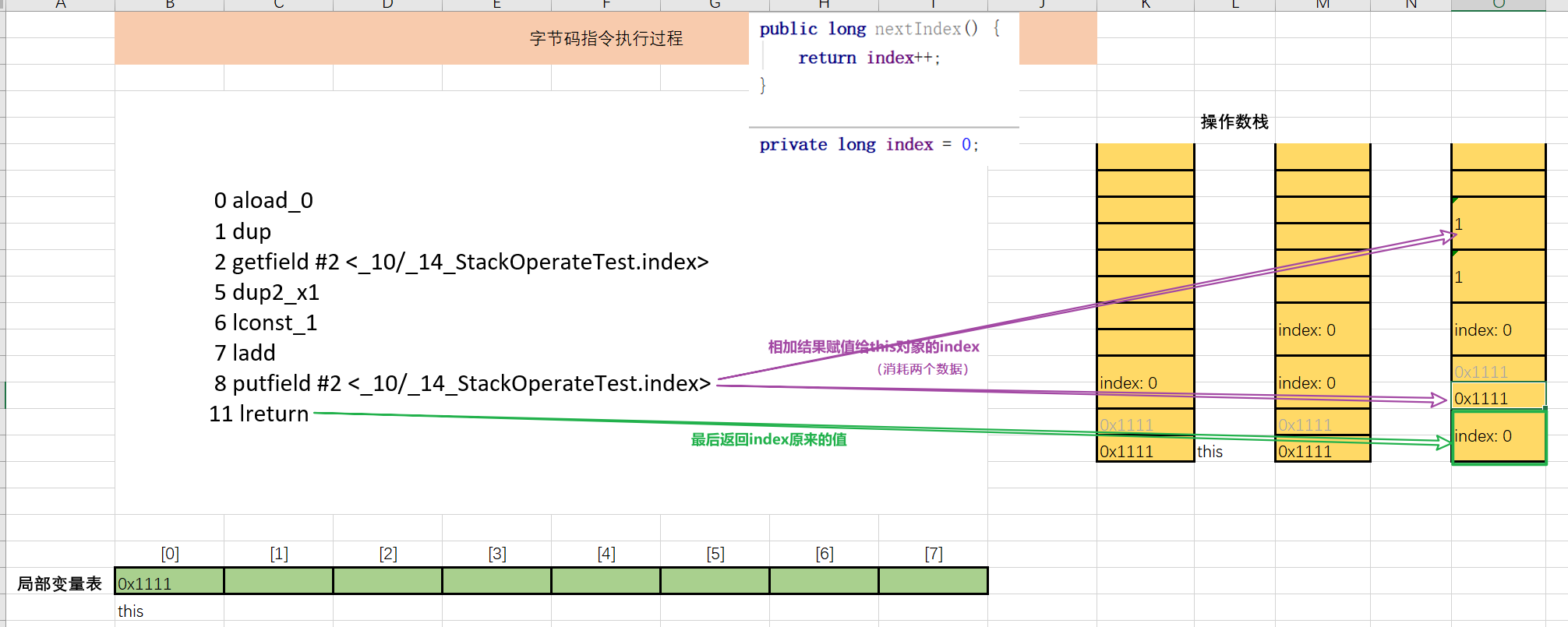Select the [4] index label
1568x627 pixels.
[x=606, y=554]
